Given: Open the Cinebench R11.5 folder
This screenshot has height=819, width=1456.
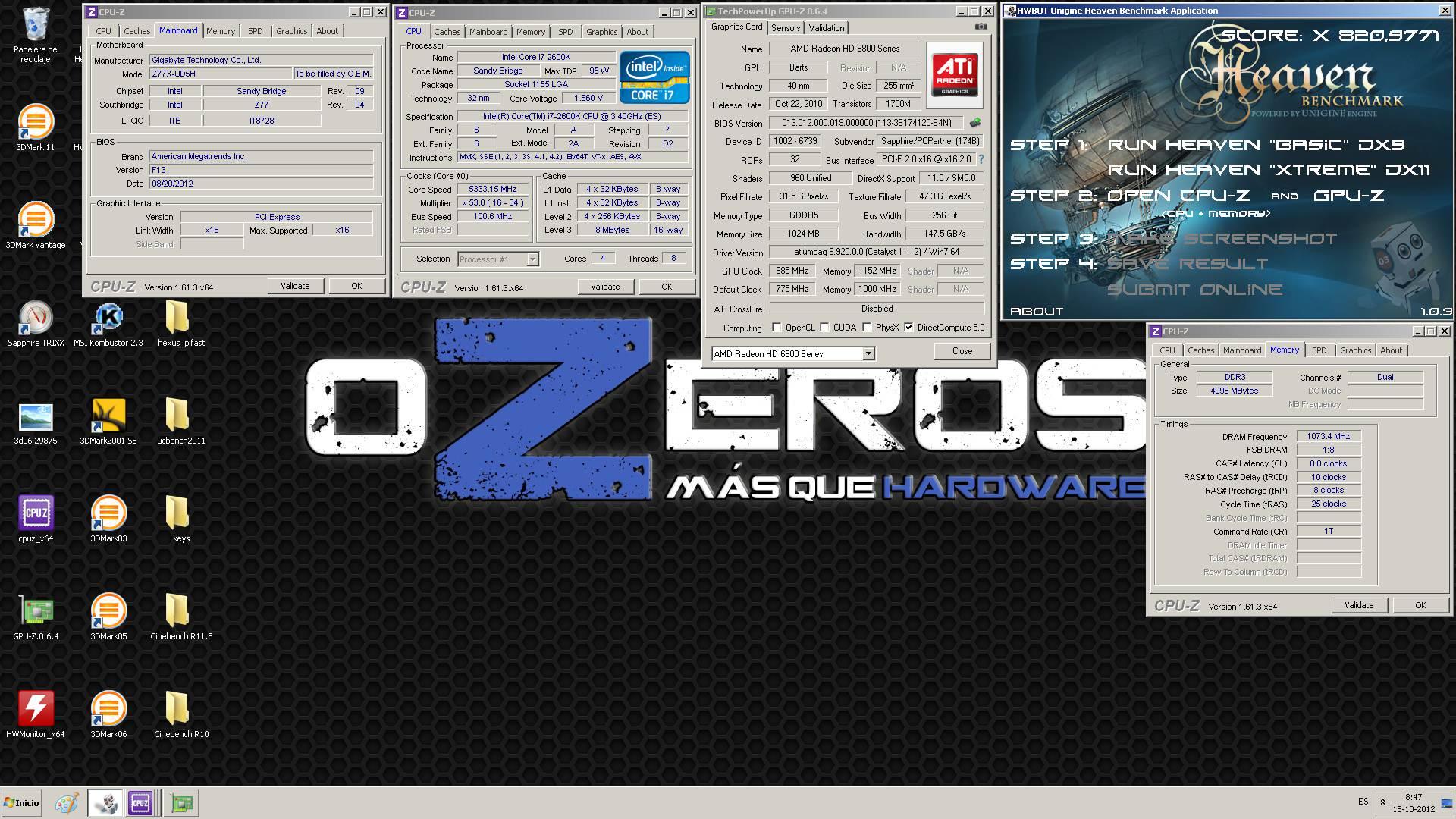Looking at the screenshot, I should click(x=180, y=618).
